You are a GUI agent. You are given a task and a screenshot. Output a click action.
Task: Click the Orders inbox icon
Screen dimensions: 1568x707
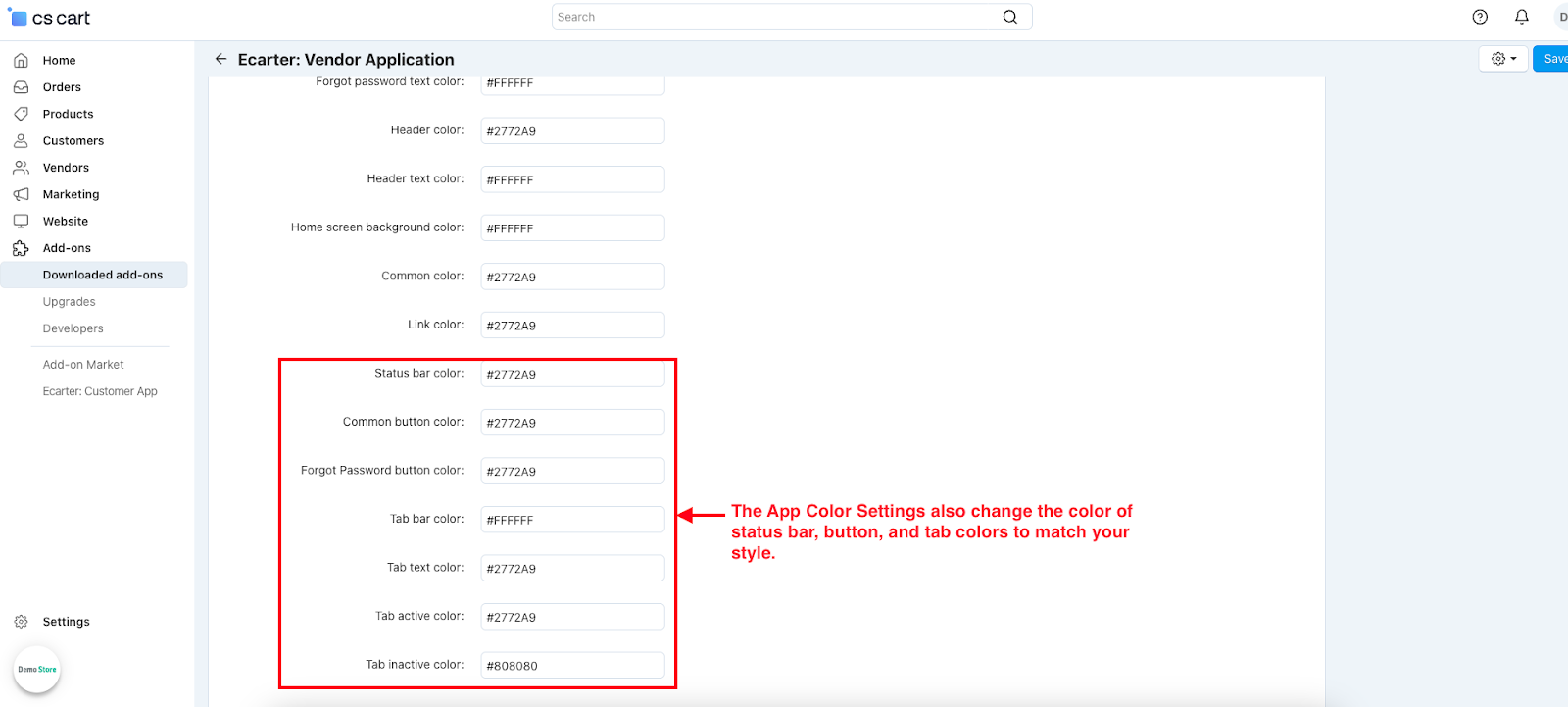click(x=21, y=87)
